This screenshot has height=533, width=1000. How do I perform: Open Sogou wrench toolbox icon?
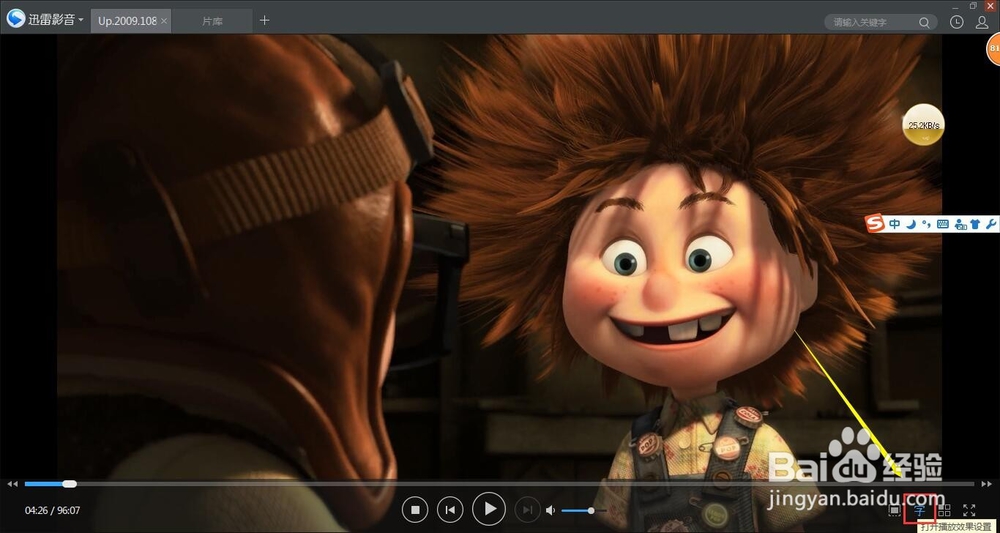[x=990, y=224]
